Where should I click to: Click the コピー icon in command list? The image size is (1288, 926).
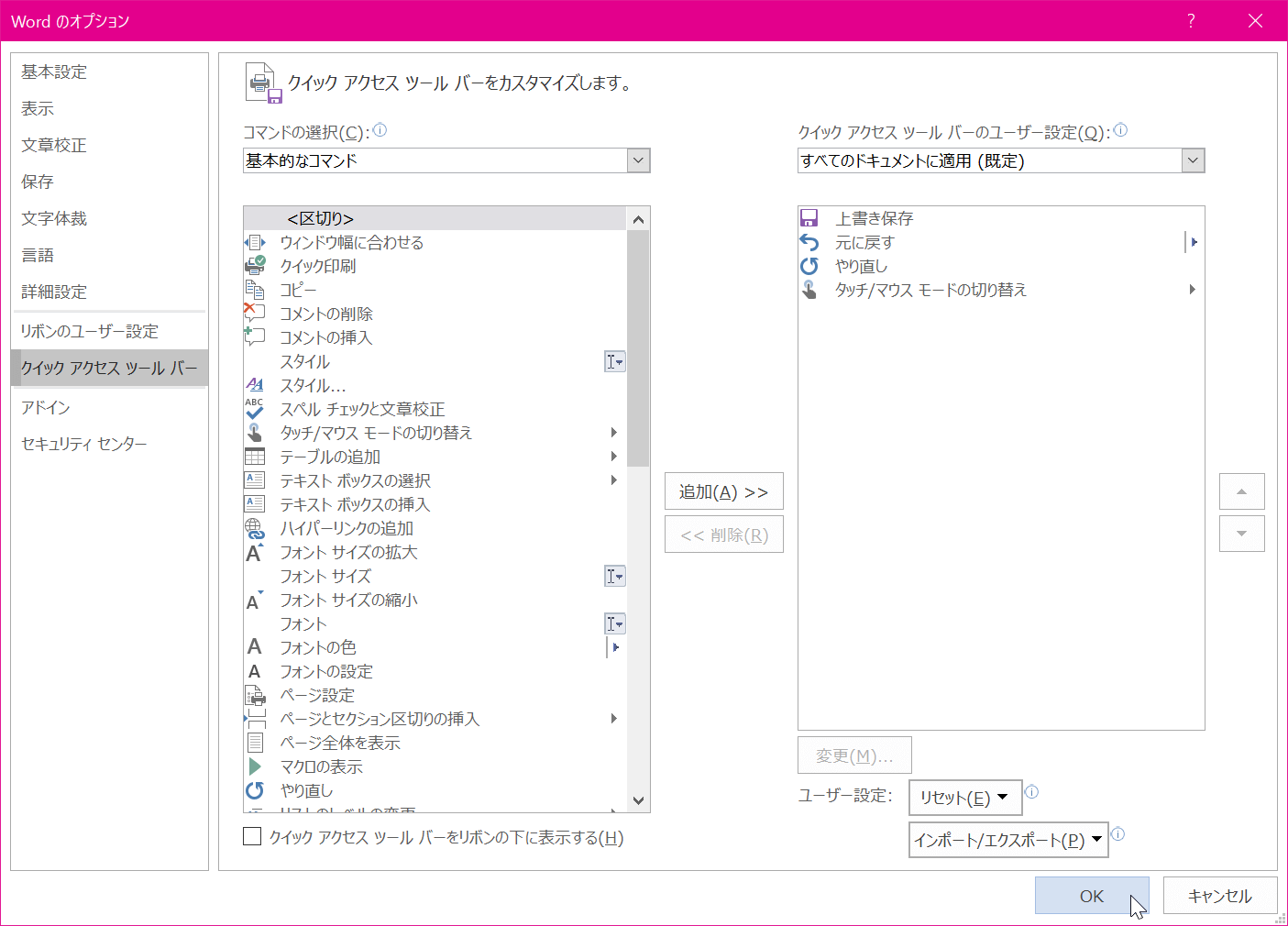(x=255, y=290)
